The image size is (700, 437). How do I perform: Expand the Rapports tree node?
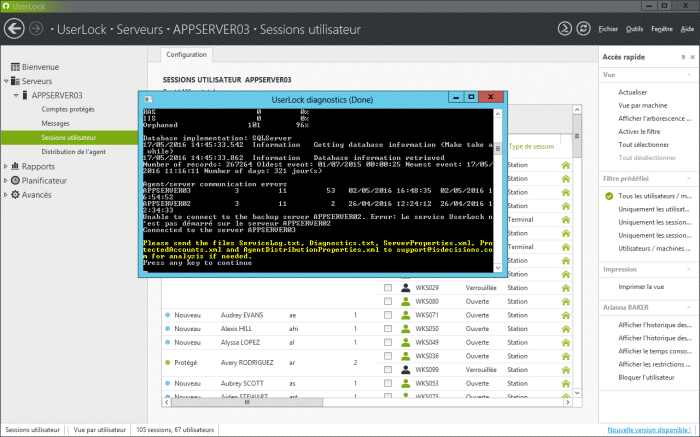[6, 166]
